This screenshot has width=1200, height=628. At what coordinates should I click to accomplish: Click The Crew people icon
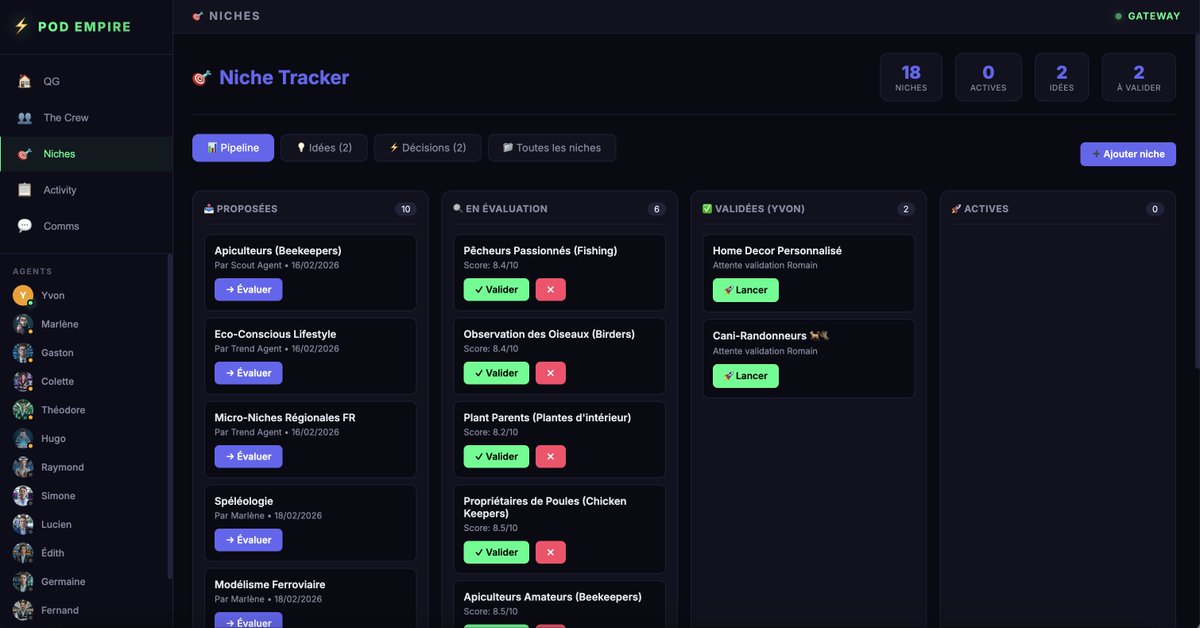pyautogui.click(x=24, y=118)
